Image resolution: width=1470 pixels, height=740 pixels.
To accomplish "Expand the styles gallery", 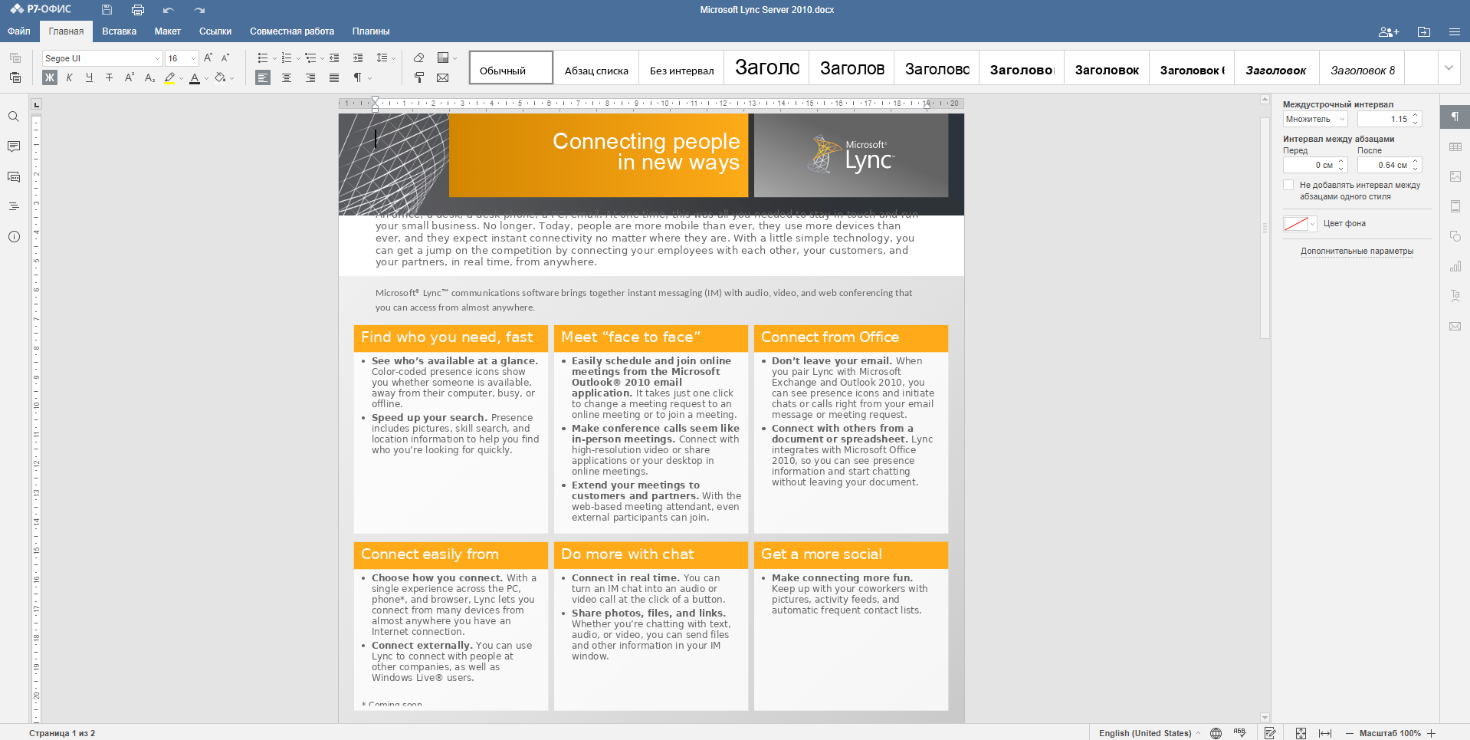I will 1449,68.
